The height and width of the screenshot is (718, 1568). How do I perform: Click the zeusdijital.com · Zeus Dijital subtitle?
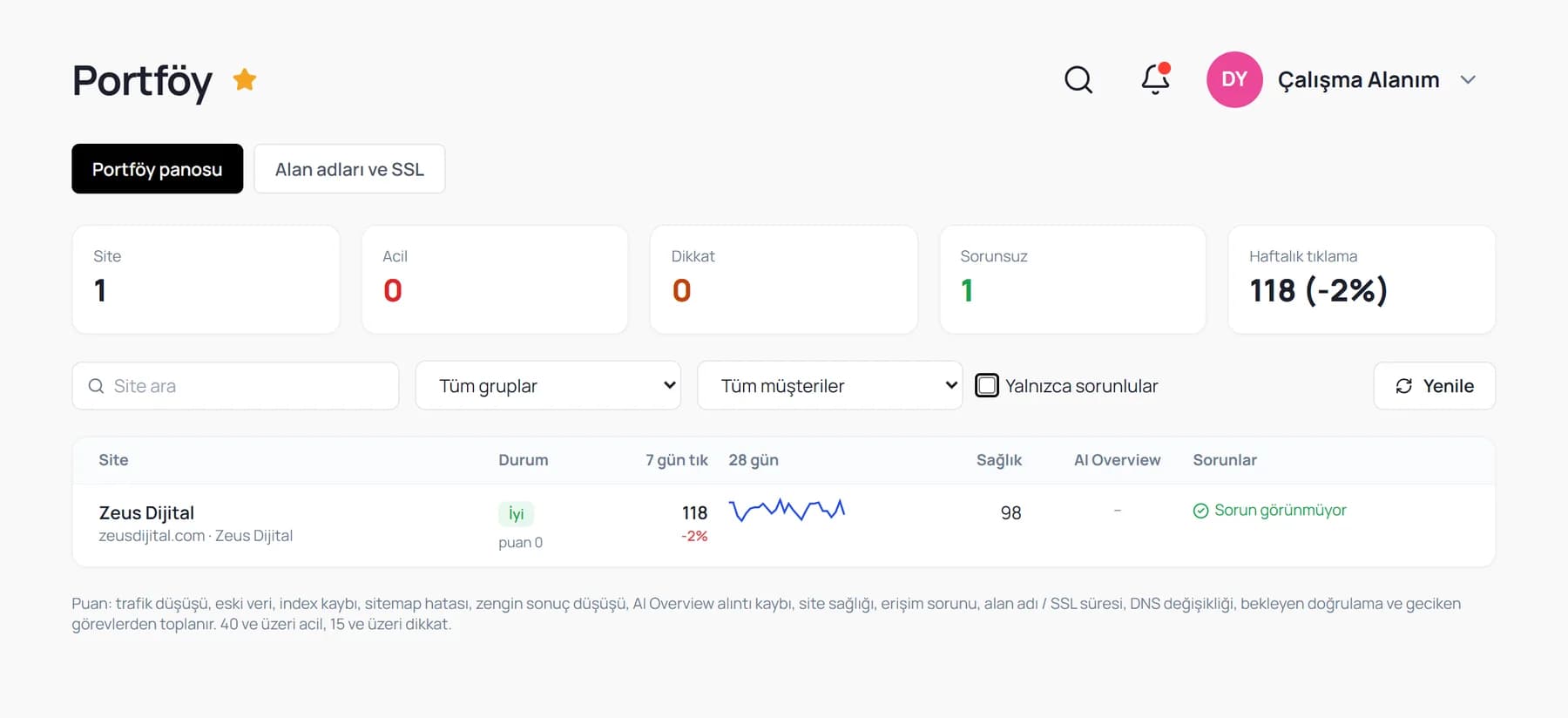coord(196,536)
